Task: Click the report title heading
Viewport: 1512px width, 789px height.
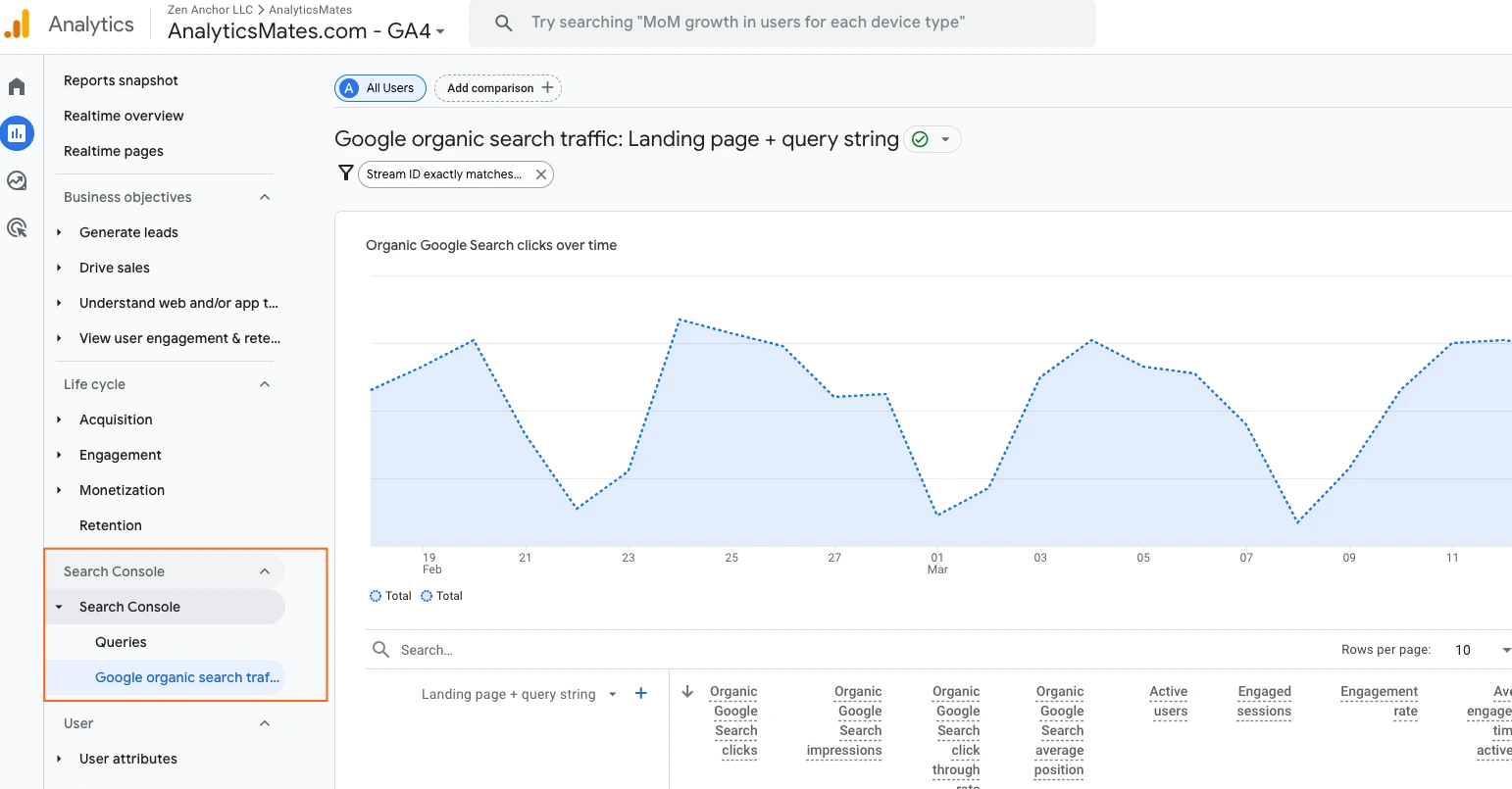Action: [617, 139]
